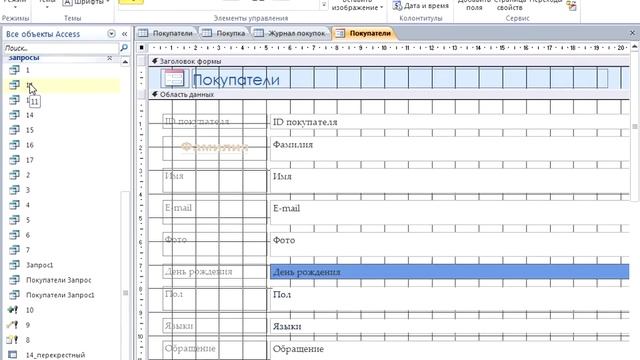
Task: Click the Заголовок формы section bar
Action: [x=389, y=61]
